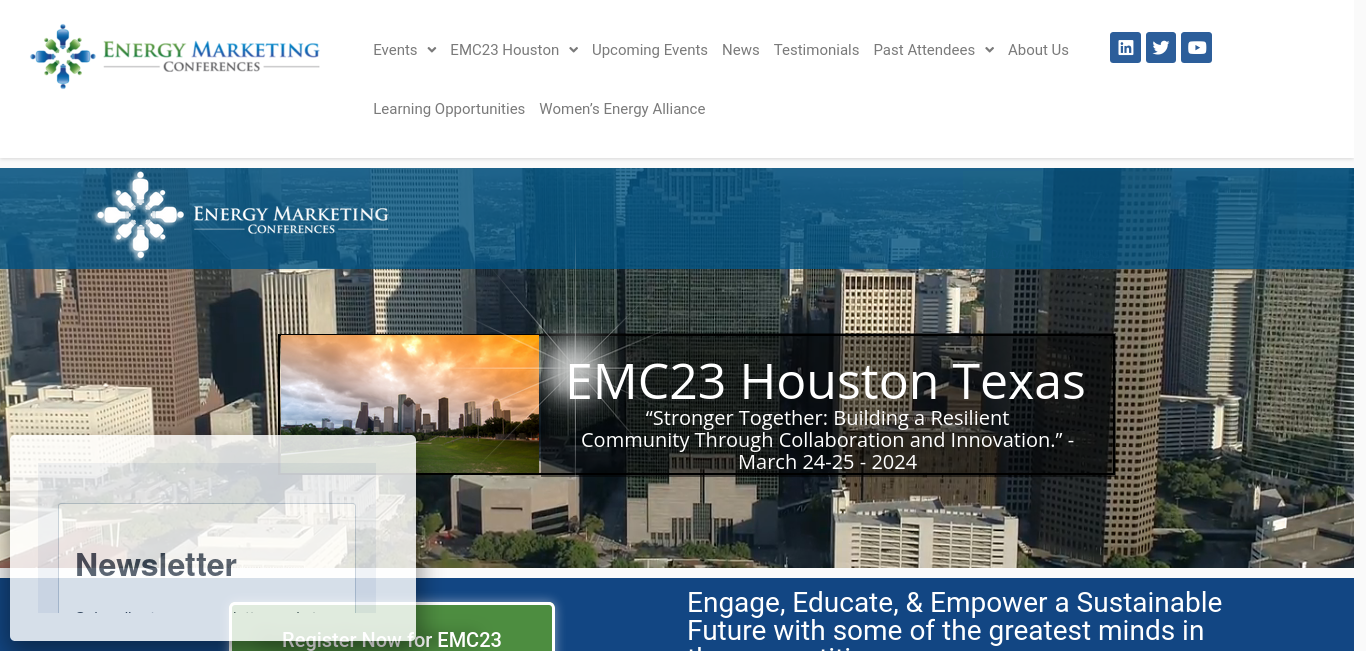Screen dimensions: 1366x651
Task: Click the EMC23 Houston Texas slide title
Action: pyautogui.click(x=826, y=381)
